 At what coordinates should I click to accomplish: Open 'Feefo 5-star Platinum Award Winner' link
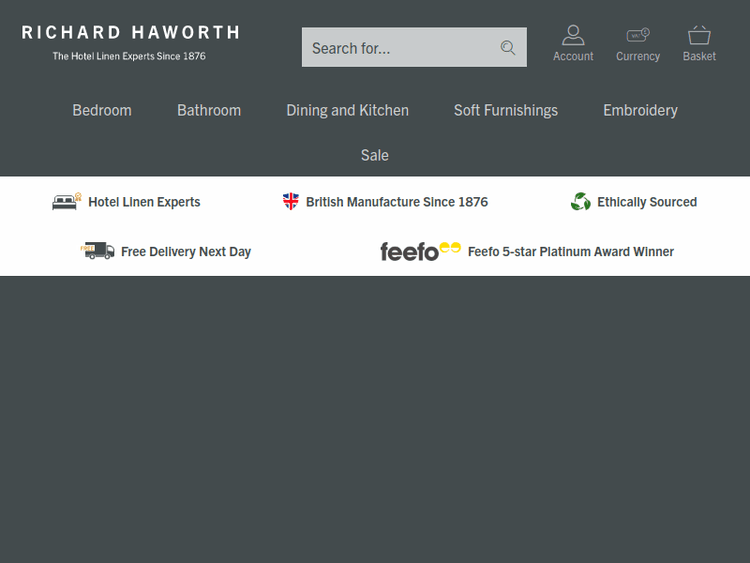click(571, 252)
